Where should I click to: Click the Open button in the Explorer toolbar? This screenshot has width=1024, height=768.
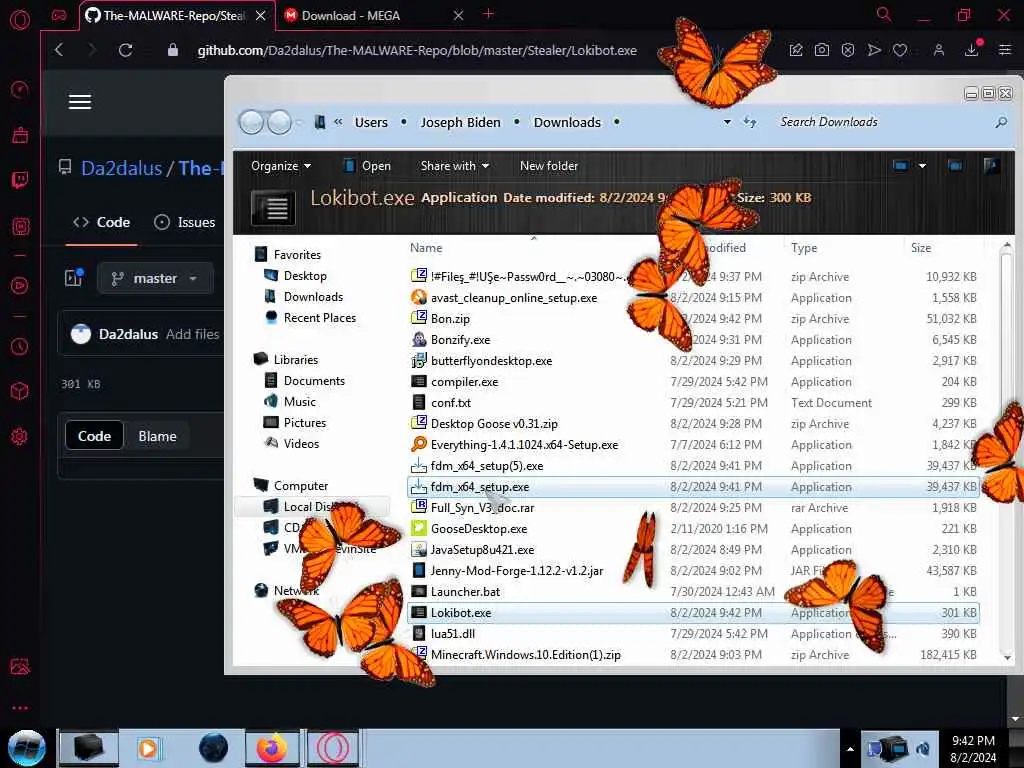click(367, 166)
